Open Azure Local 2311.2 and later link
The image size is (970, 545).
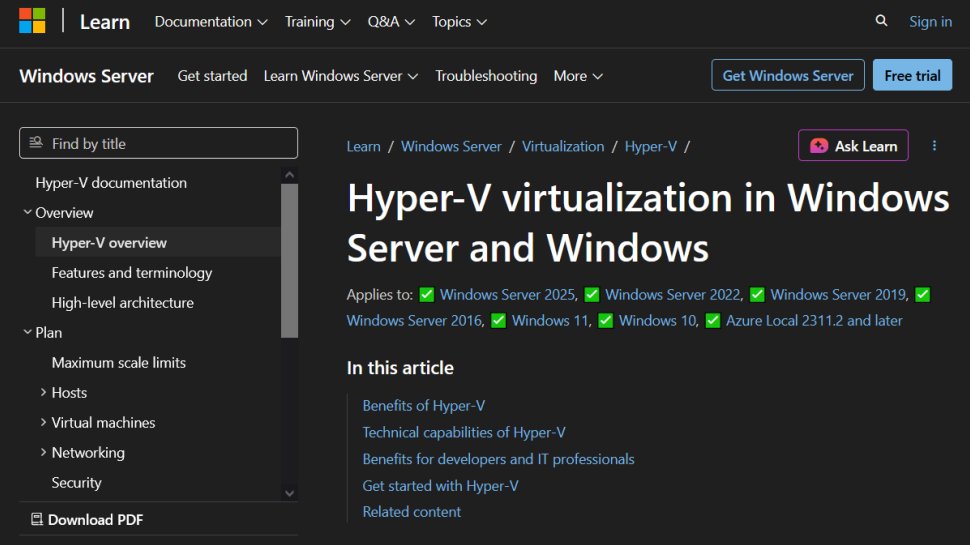(814, 320)
